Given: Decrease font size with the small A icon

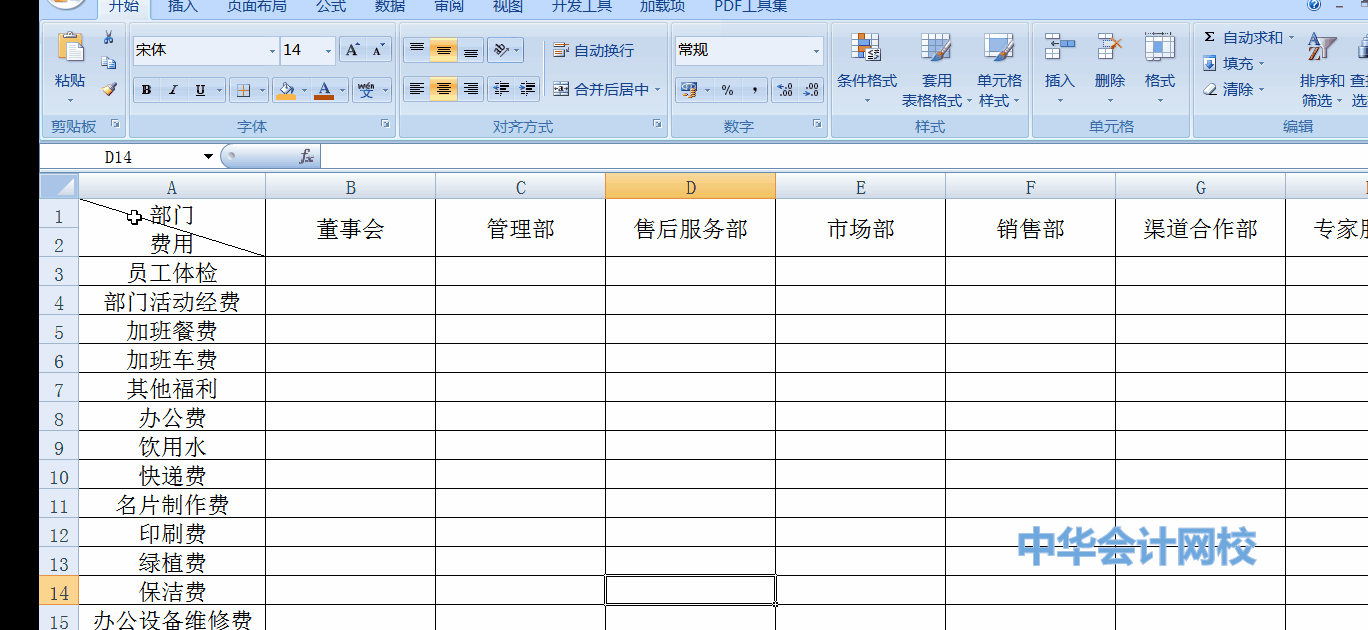Looking at the screenshot, I should pyautogui.click(x=378, y=50).
